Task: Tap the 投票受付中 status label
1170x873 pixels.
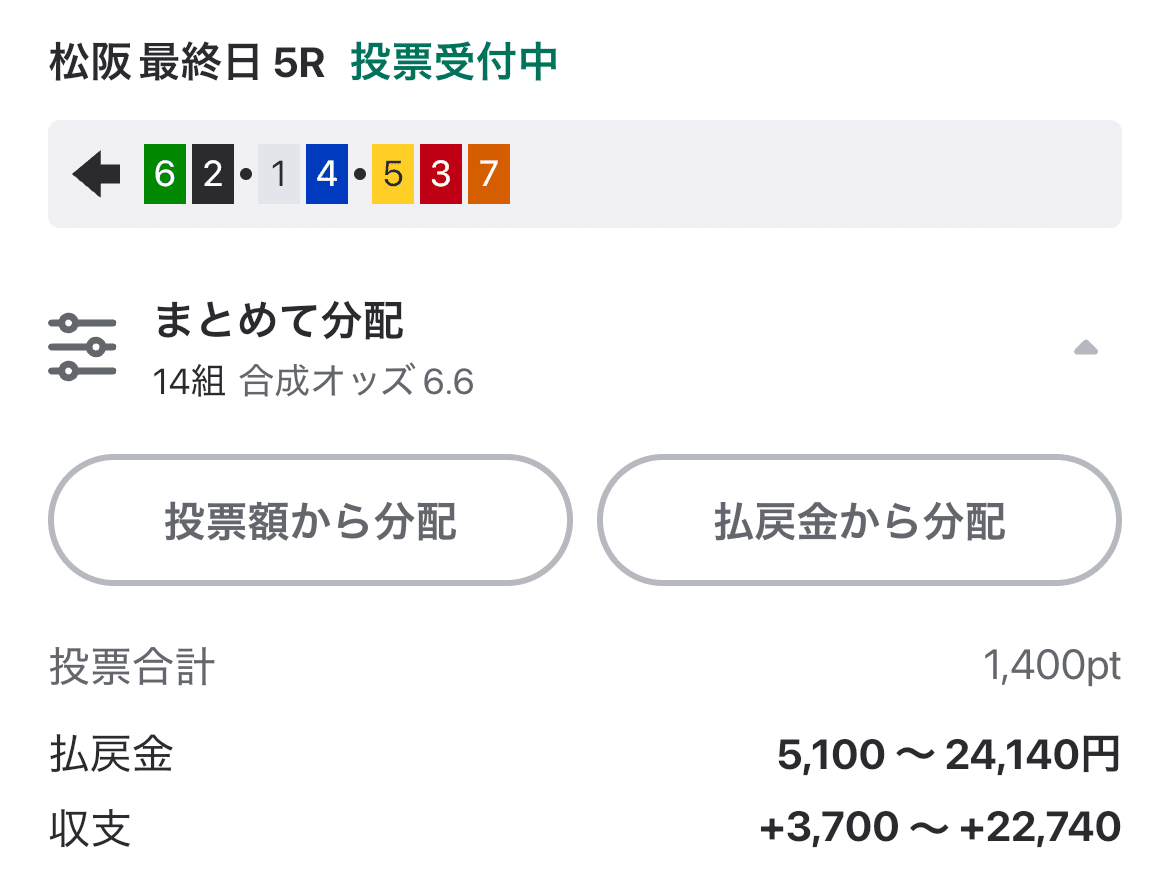Action: pyautogui.click(x=455, y=61)
